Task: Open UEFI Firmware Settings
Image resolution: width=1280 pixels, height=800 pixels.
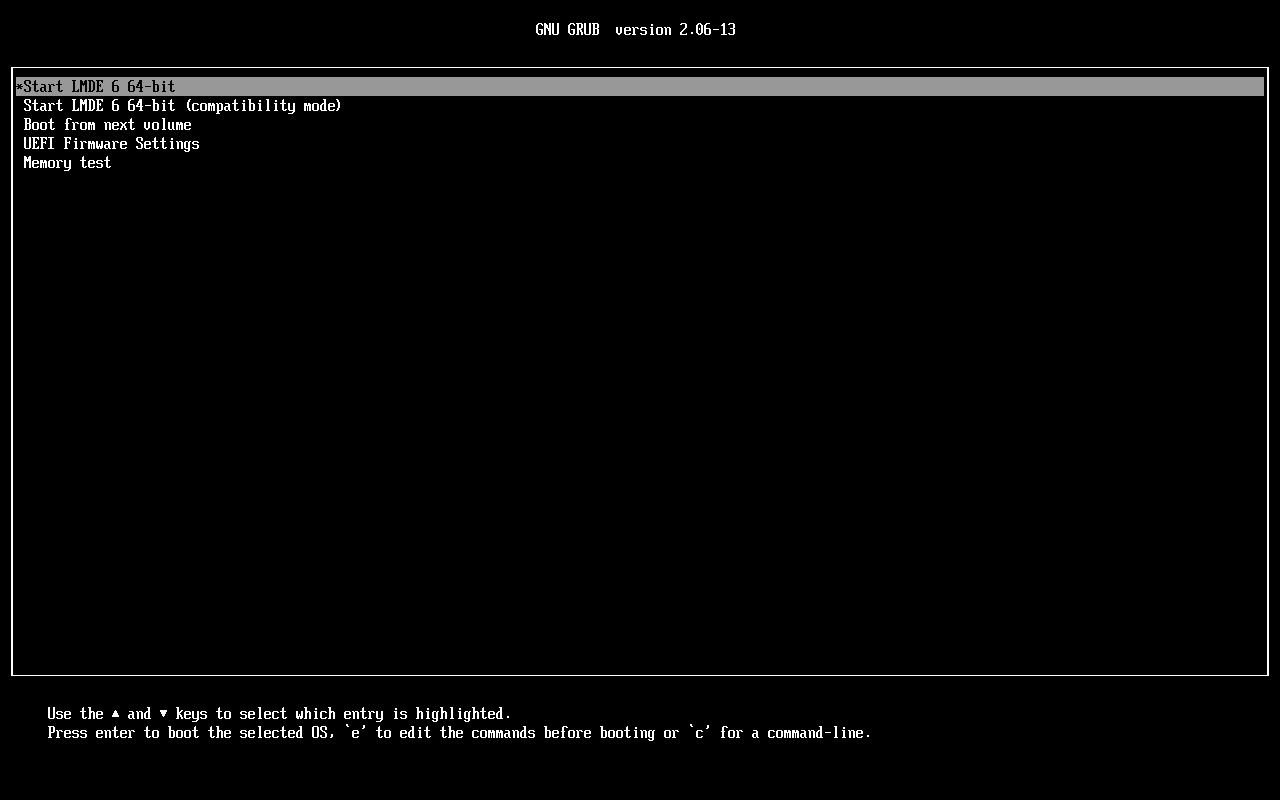Action: point(111,143)
